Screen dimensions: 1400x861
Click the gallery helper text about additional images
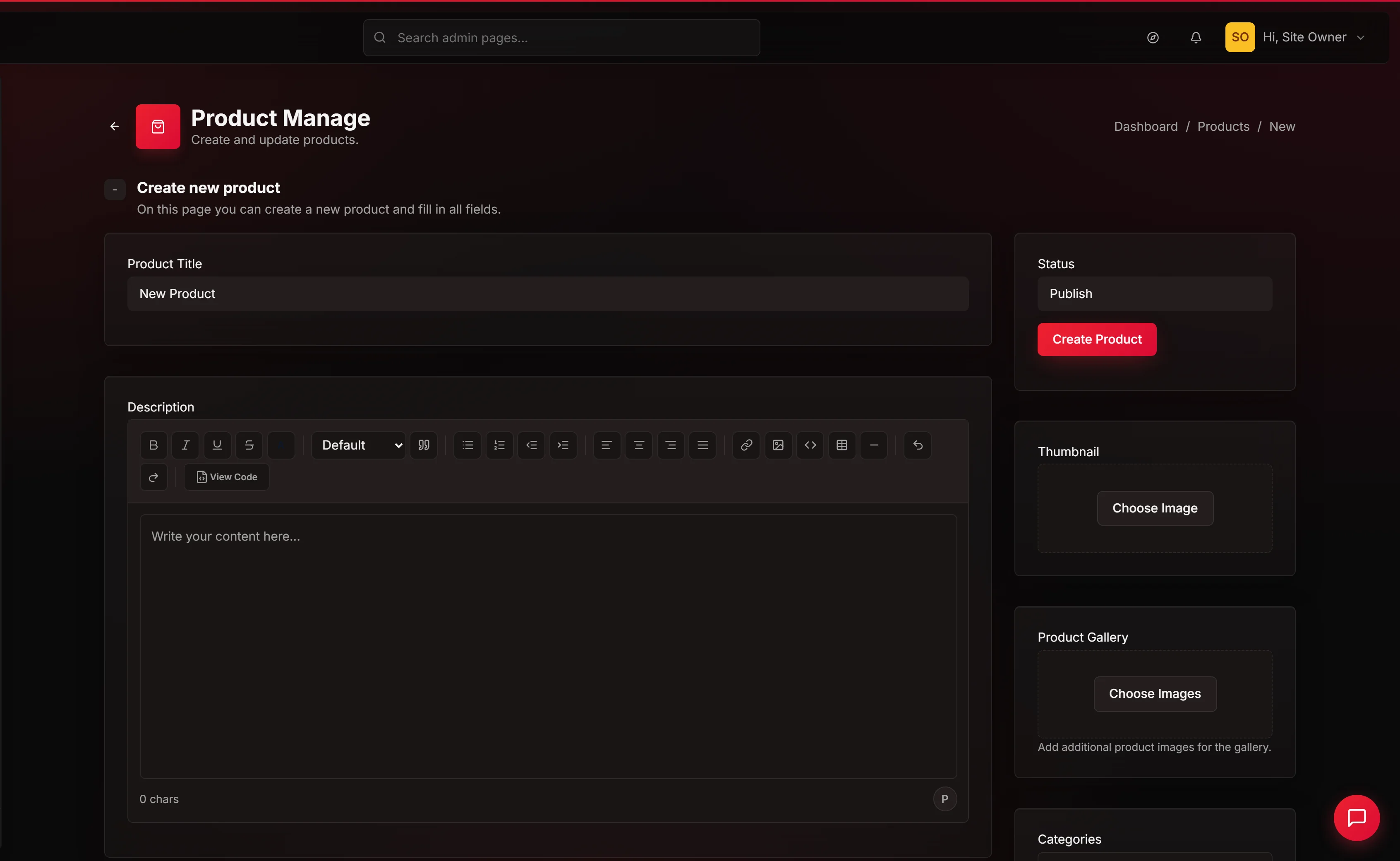pyautogui.click(x=1154, y=747)
